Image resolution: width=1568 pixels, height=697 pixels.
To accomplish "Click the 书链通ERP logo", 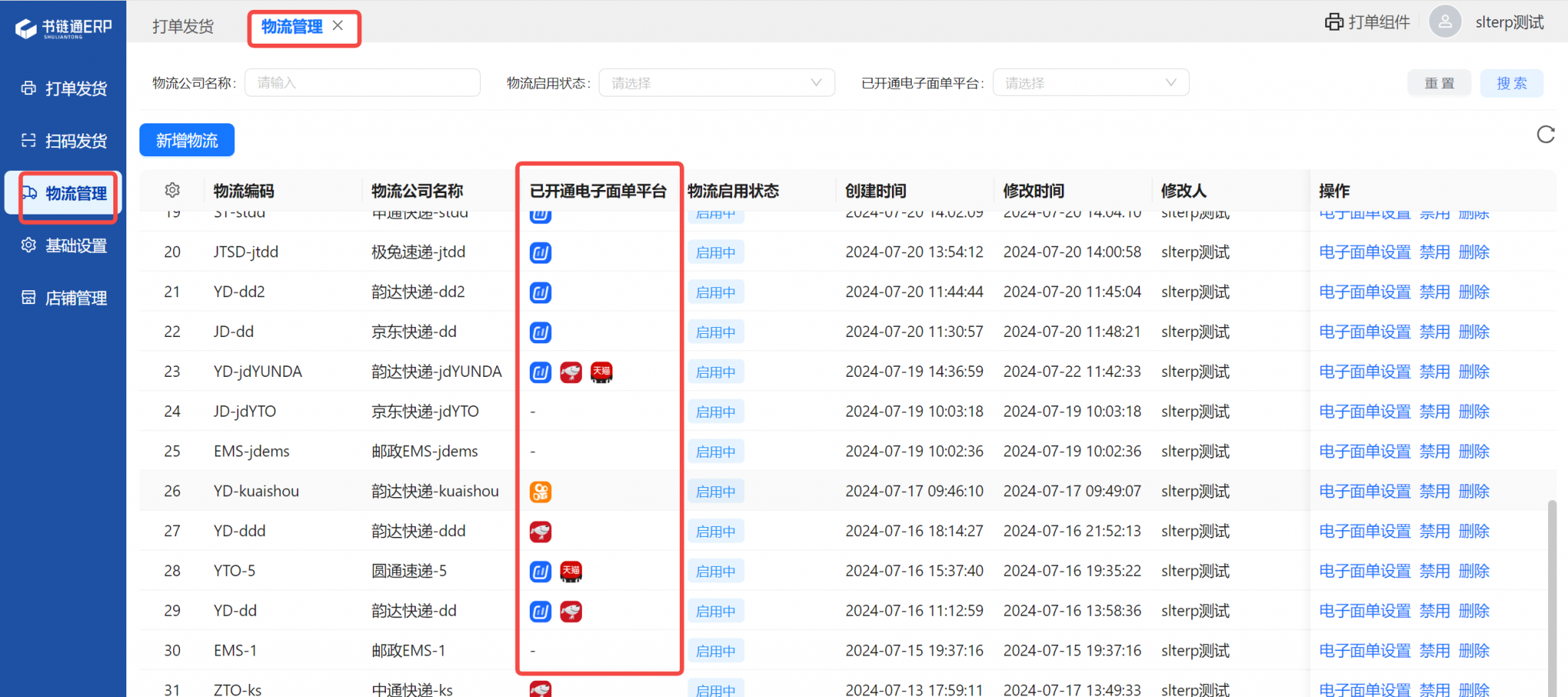I will (x=64, y=28).
